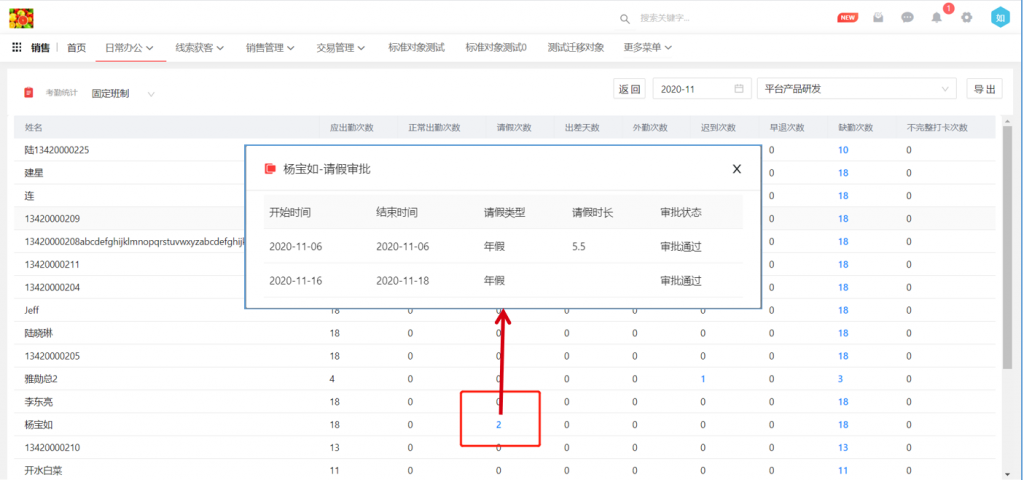
Task: Open the settings gear icon
Action: click(x=966, y=18)
